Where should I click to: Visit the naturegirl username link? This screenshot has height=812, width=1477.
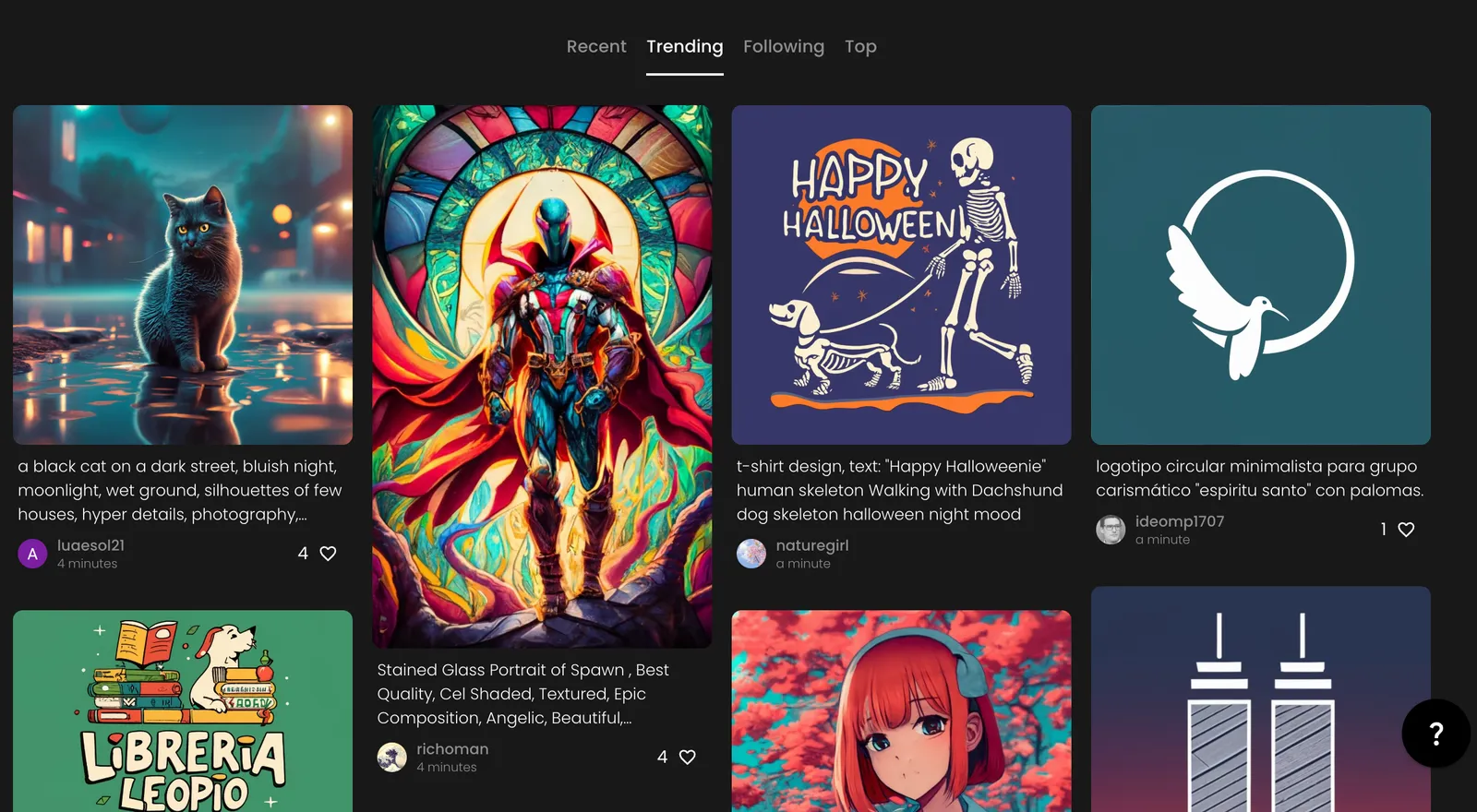click(x=812, y=545)
